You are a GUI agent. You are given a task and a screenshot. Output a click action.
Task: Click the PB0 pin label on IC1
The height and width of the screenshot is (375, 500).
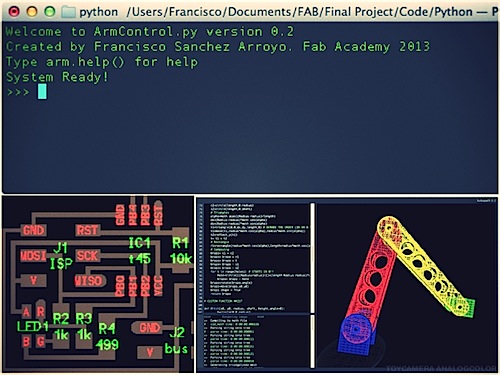click(x=120, y=286)
